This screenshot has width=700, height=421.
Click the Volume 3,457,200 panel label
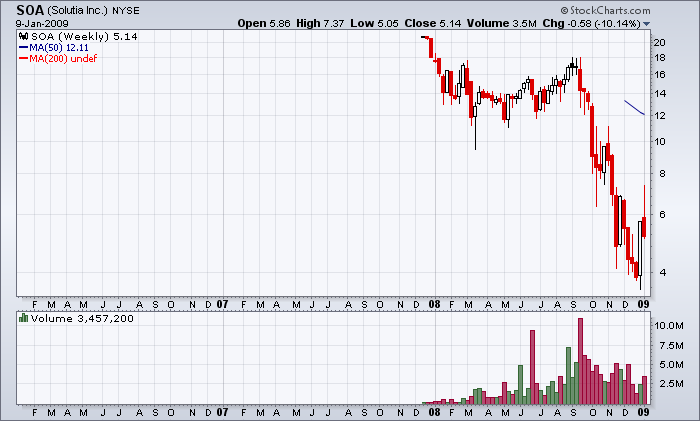(82, 318)
